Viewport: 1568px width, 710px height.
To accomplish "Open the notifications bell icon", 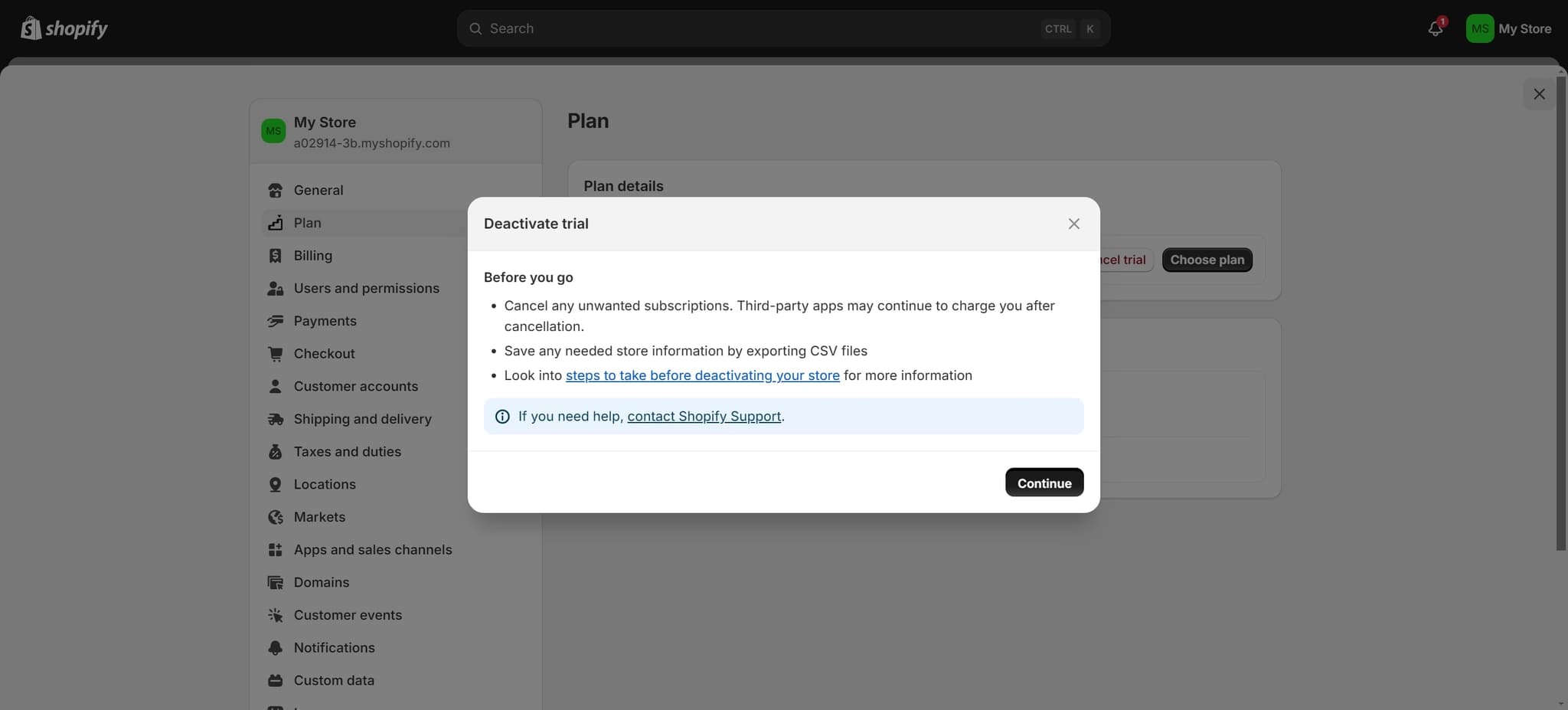I will tap(1436, 28).
